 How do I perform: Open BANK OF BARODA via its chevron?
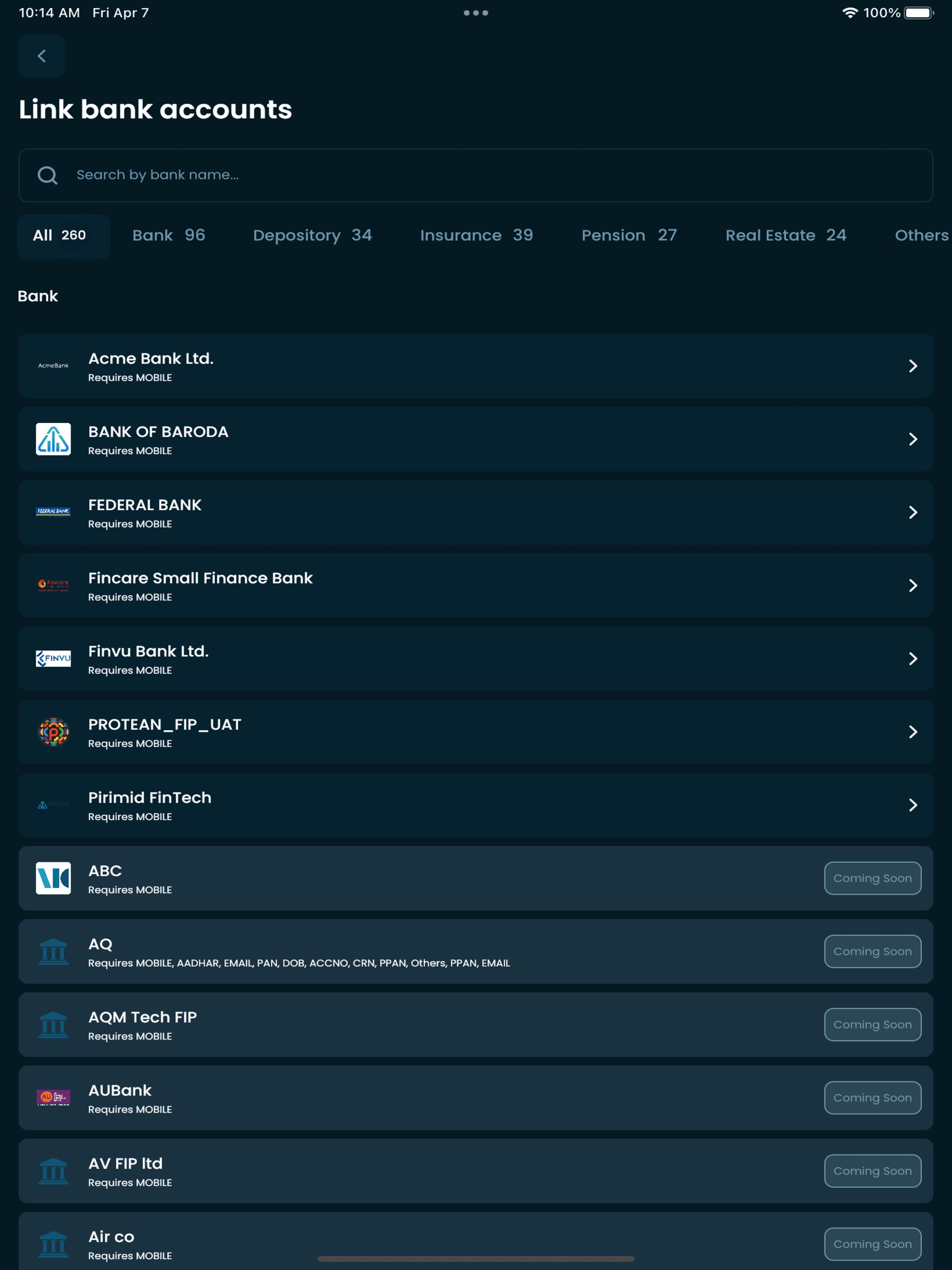(913, 439)
